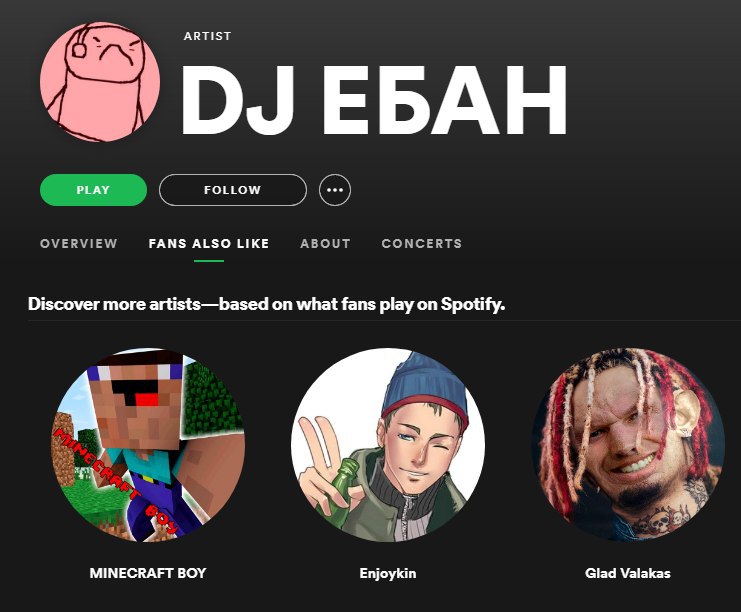Screen dimensions: 741x612
Task: Switch to the Overview tab
Action: click(x=78, y=243)
